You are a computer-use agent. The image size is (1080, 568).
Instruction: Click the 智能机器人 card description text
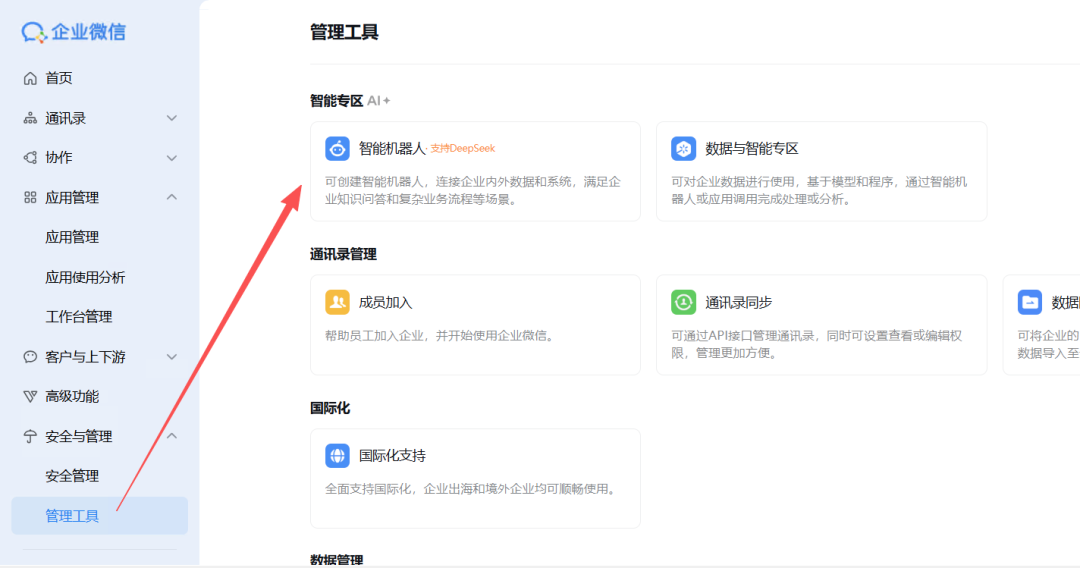coord(472,191)
